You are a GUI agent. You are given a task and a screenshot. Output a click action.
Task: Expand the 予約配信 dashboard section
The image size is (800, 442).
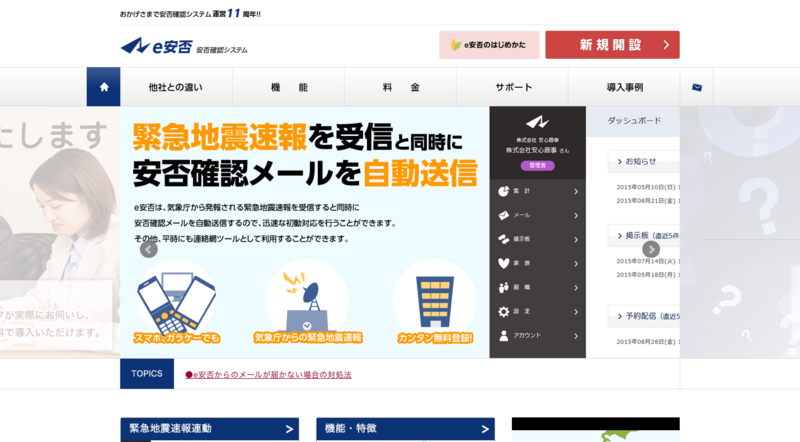pyautogui.click(x=643, y=316)
